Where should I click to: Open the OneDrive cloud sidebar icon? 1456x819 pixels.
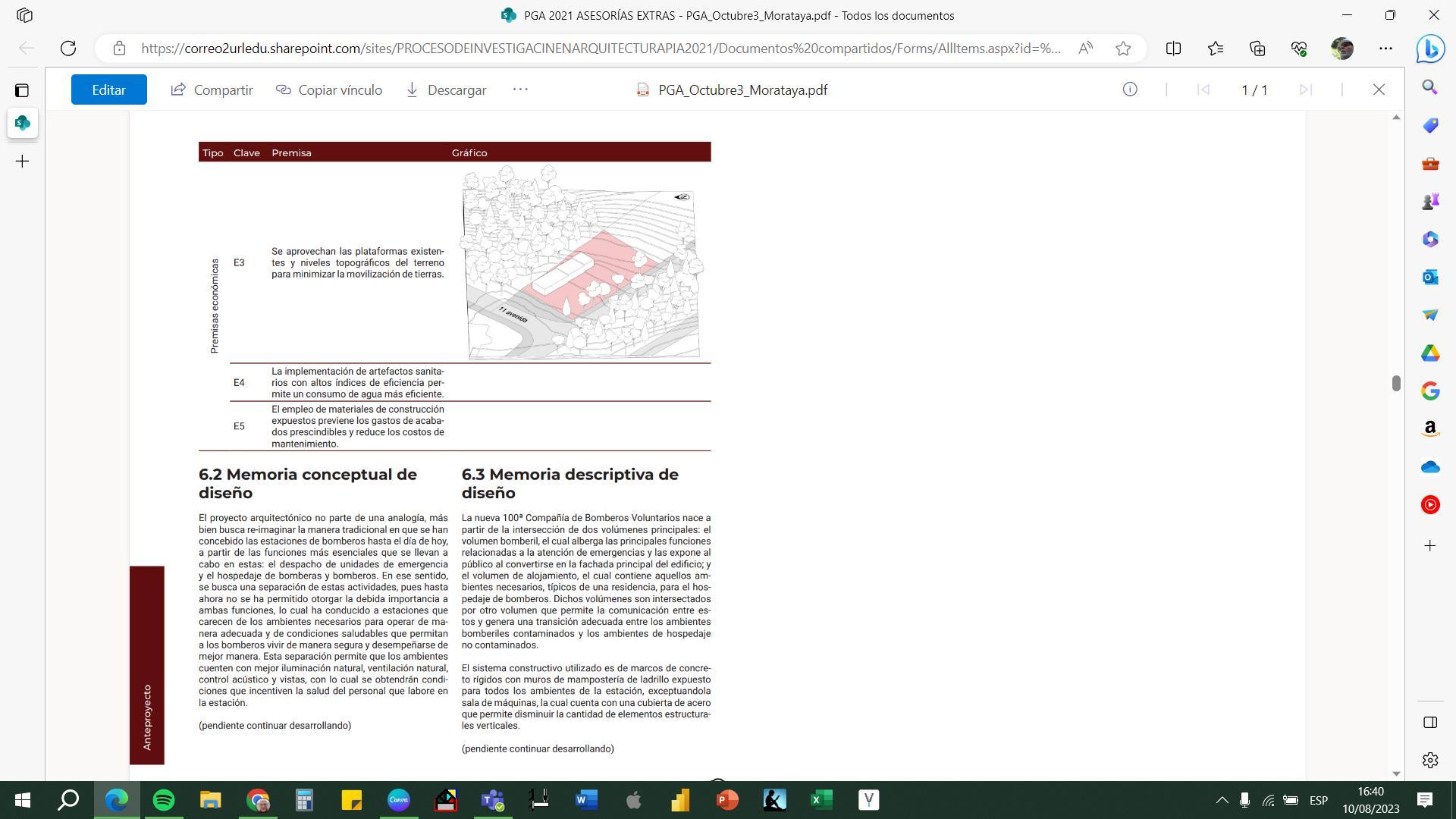pos(1430,466)
